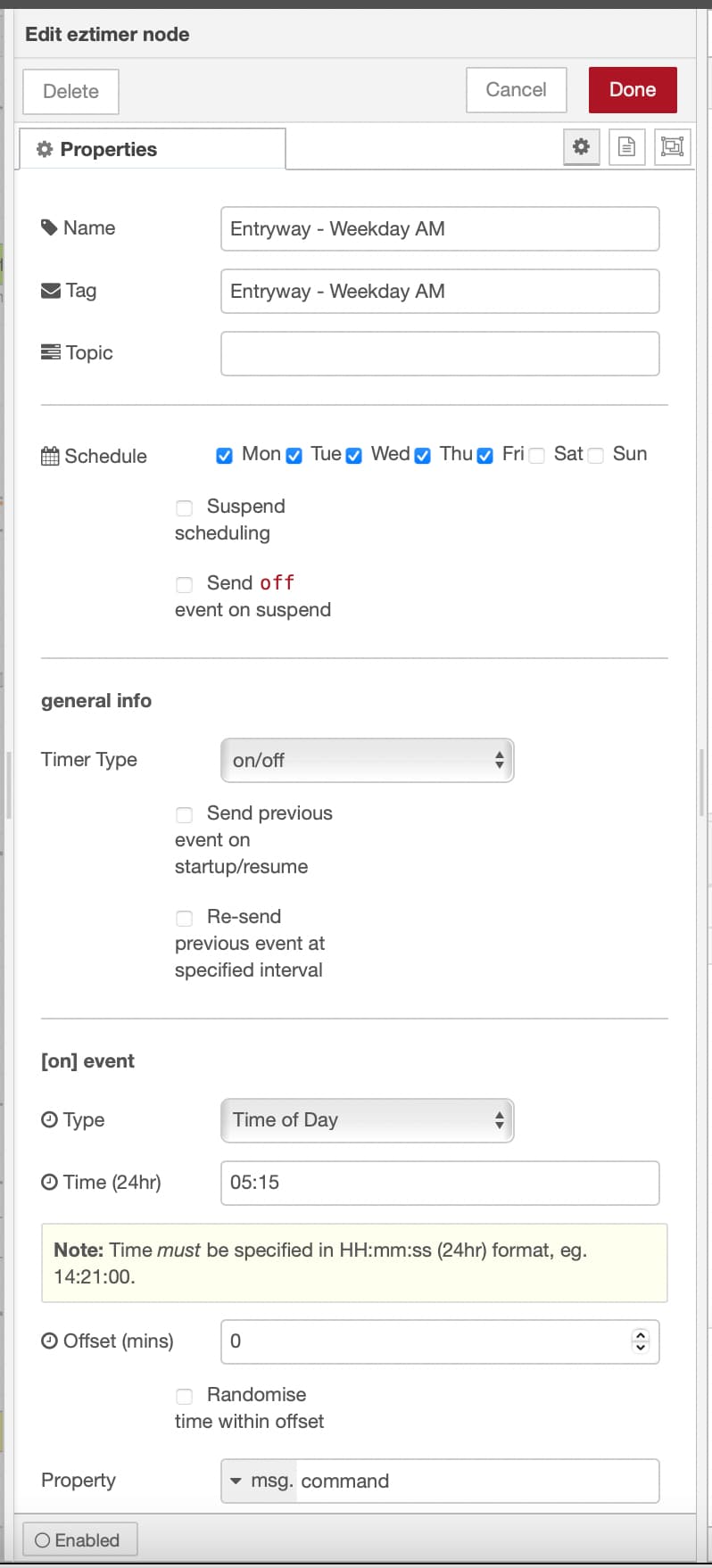Click the clock icon beside Offset (mins)
The width and height of the screenshot is (712, 1568).
click(x=50, y=1341)
